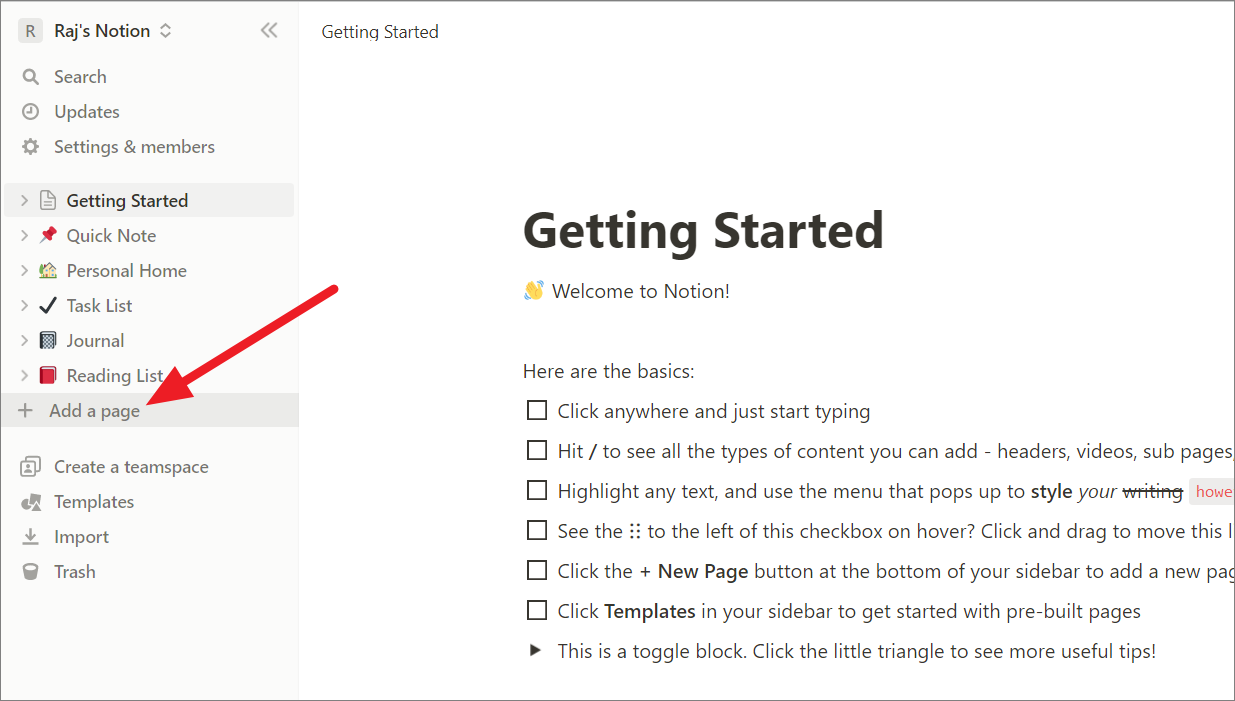Expand the Getting Started page chevron

pyautogui.click(x=25, y=201)
